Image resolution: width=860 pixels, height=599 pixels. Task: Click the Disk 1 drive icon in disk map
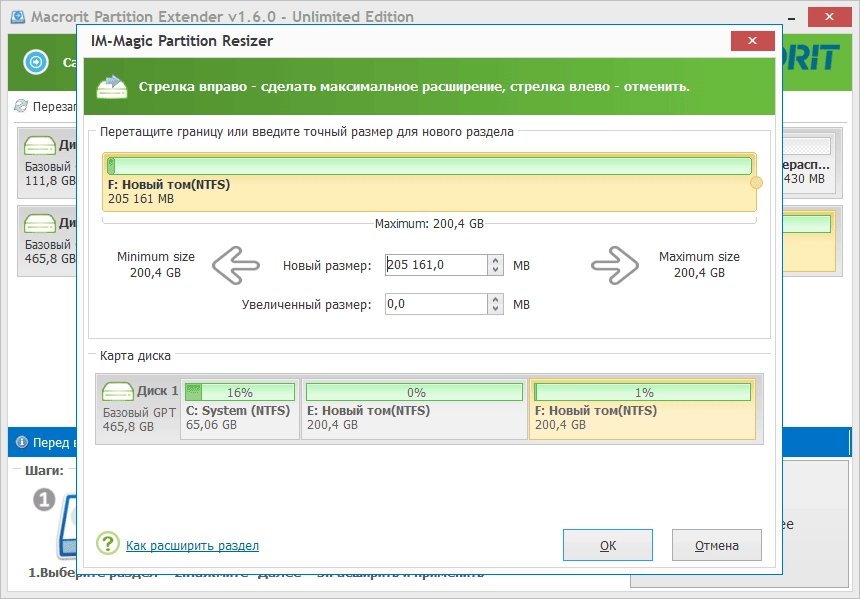(x=118, y=392)
